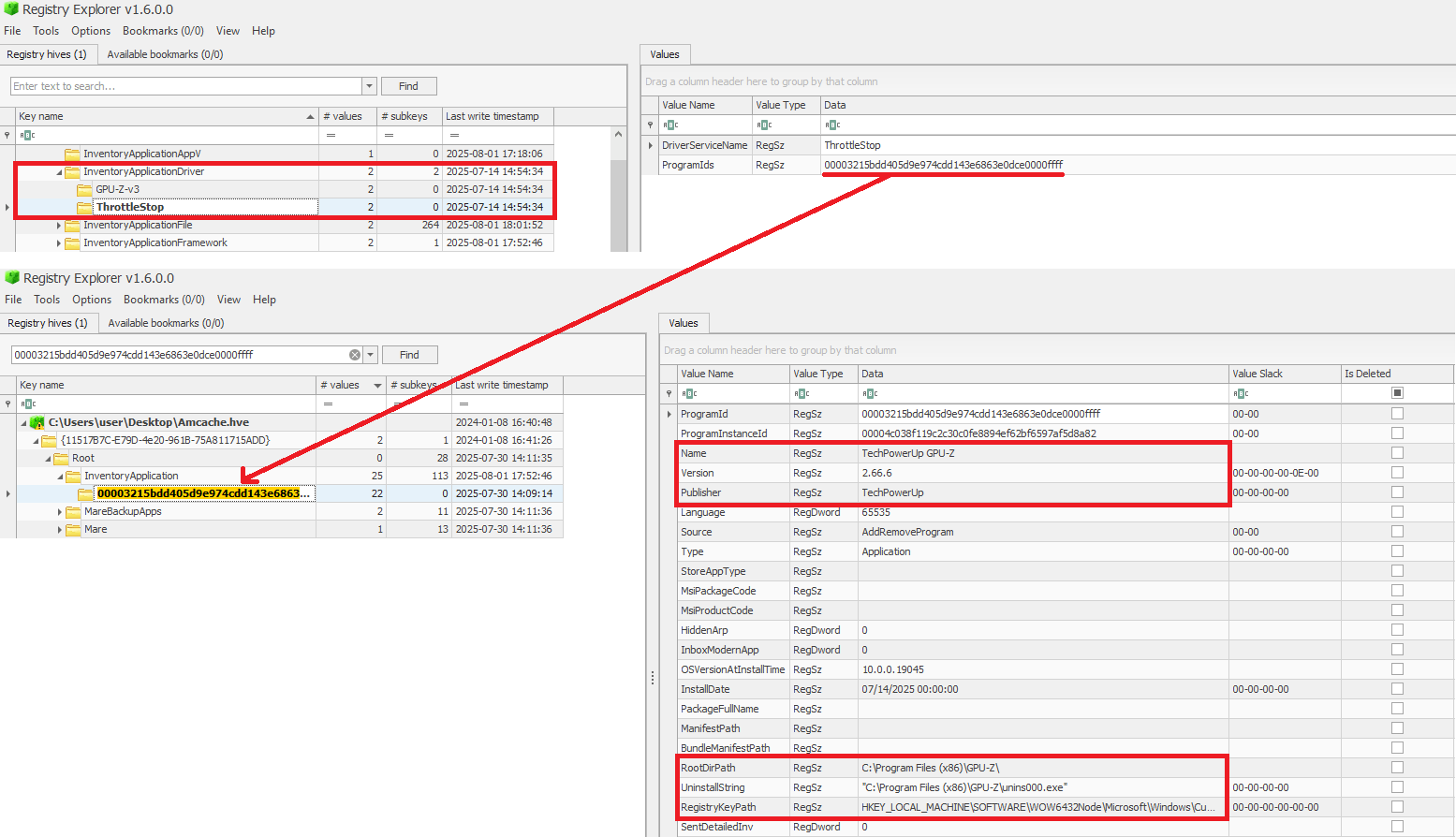Click the green hive icon next to Amcache.hve
The image size is (1456, 837).
click(37, 422)
